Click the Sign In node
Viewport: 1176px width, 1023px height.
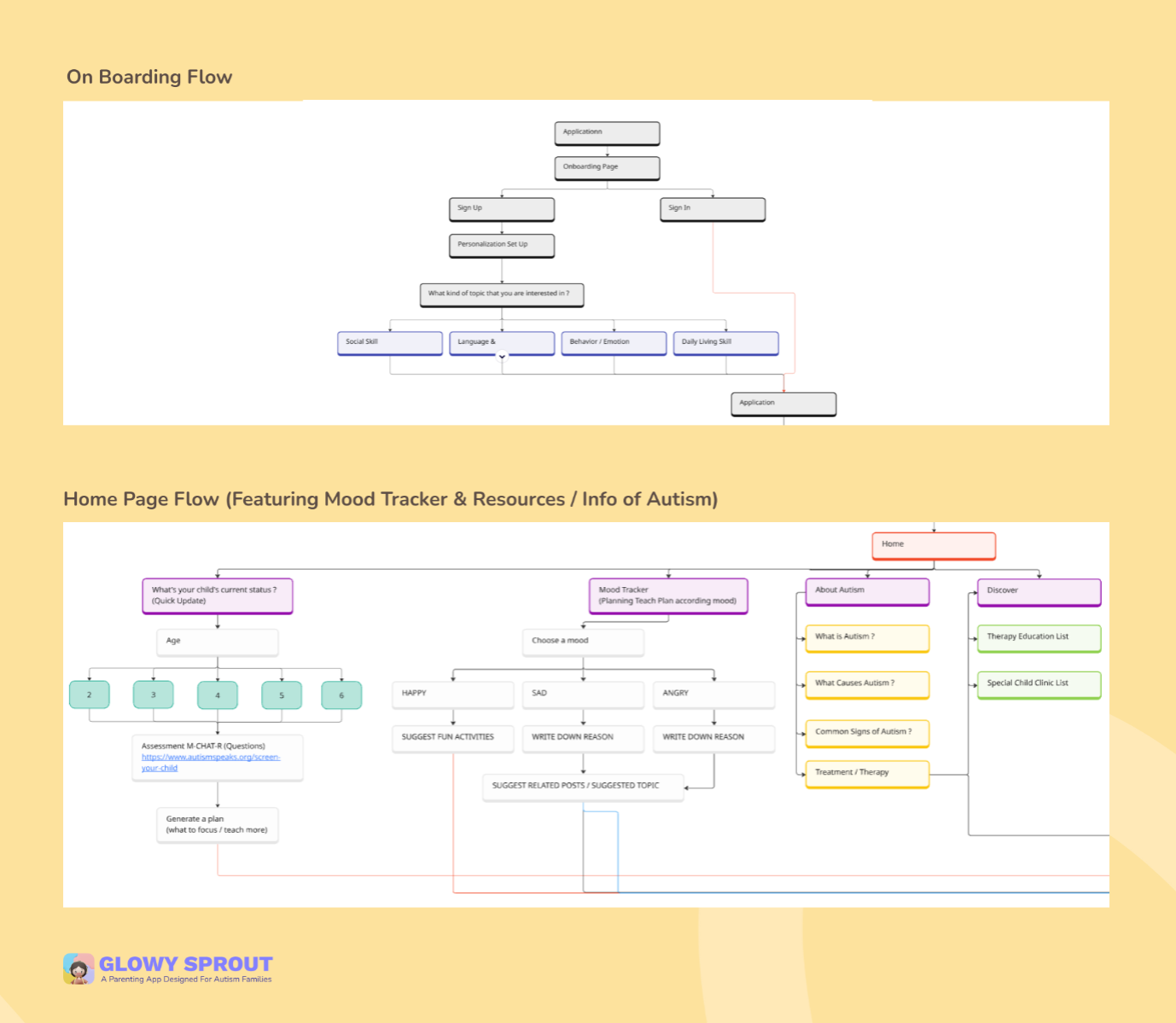point(713,209)
